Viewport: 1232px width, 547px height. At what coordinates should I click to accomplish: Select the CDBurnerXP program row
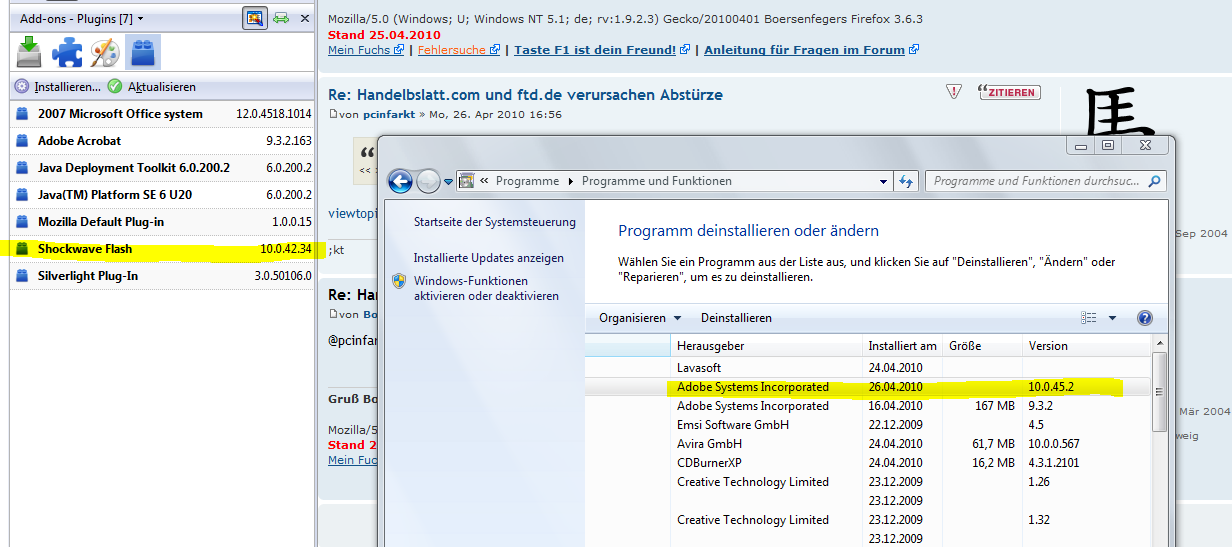coord(868,463)
